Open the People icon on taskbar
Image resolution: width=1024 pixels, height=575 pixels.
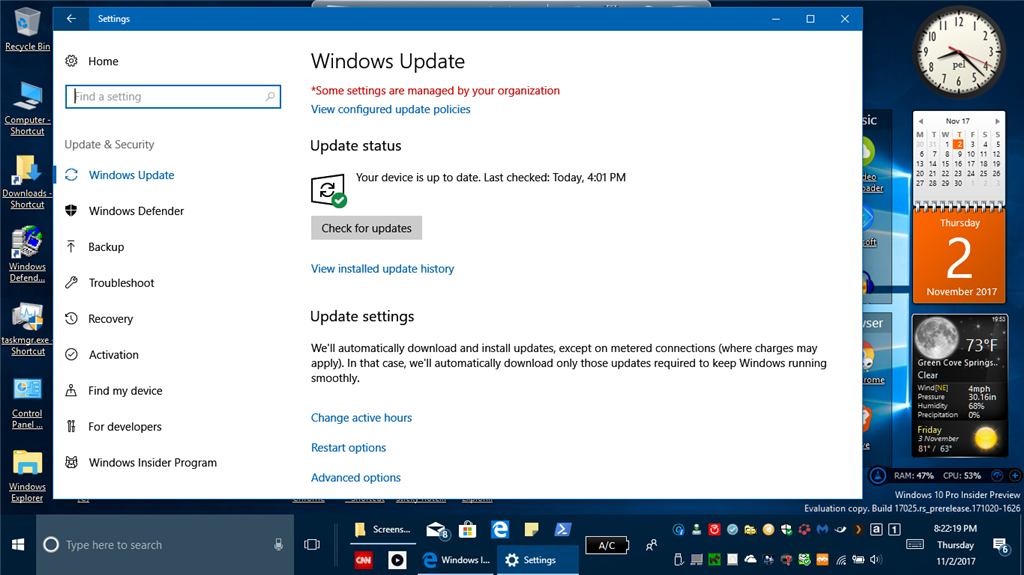pyautogui.click(x=650, y=545)
